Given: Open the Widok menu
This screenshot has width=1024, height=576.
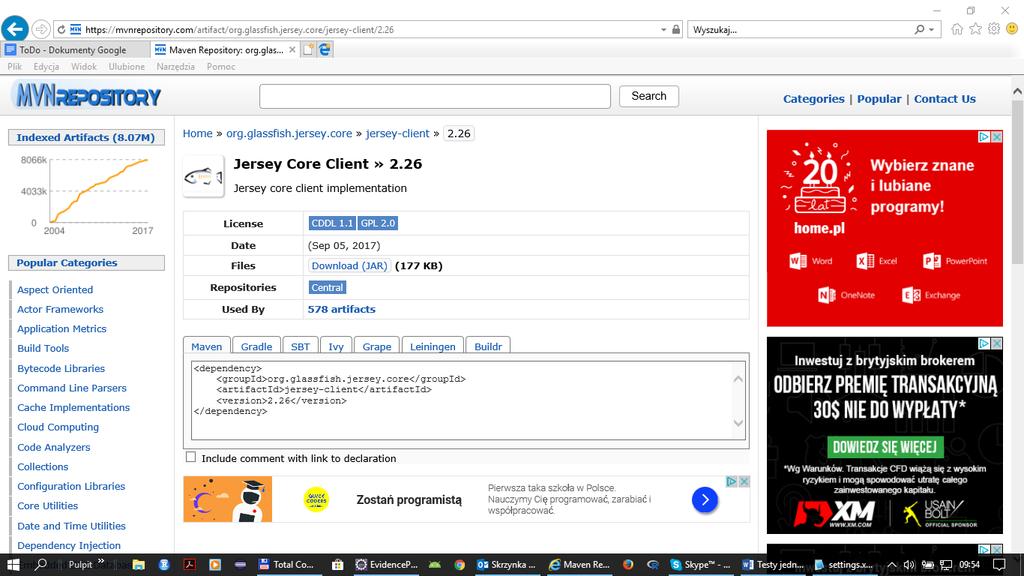Looking at the screenshot, I should click(x=84, y=67).
